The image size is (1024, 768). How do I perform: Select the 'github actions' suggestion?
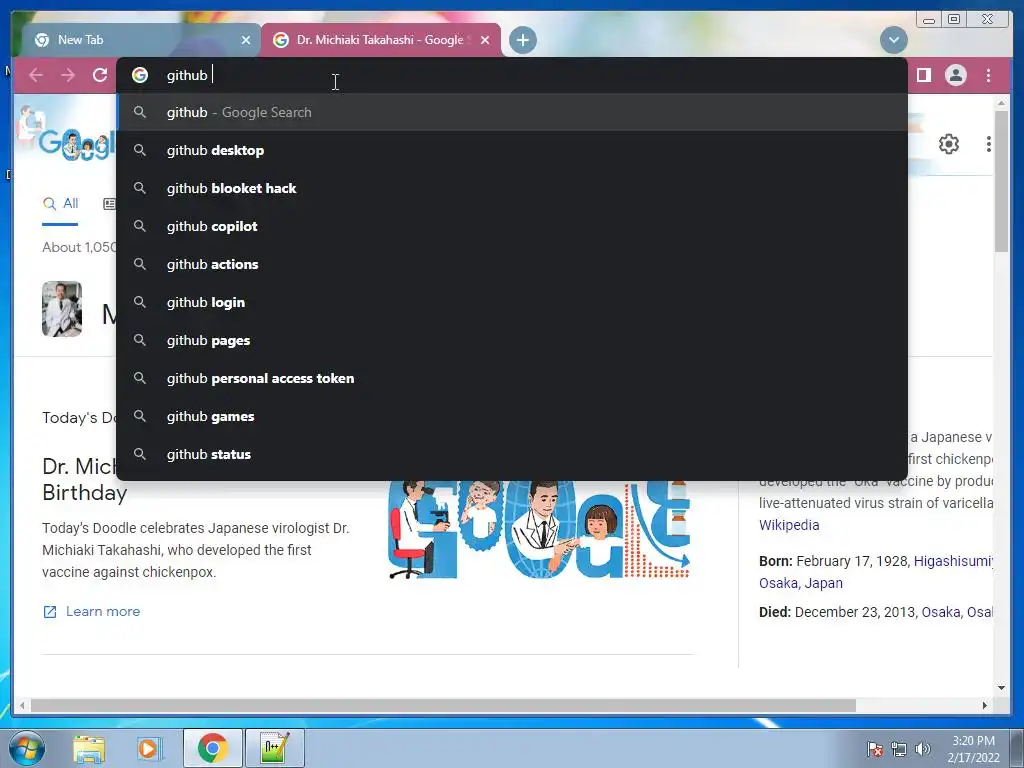[x=513, y=264]
